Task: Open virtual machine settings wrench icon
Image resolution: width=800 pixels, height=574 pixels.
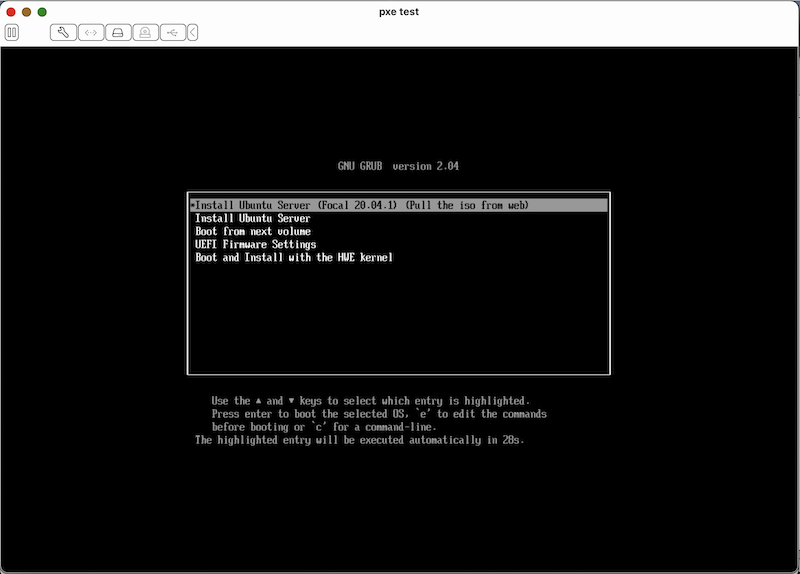Action: (x=63, y=33)
